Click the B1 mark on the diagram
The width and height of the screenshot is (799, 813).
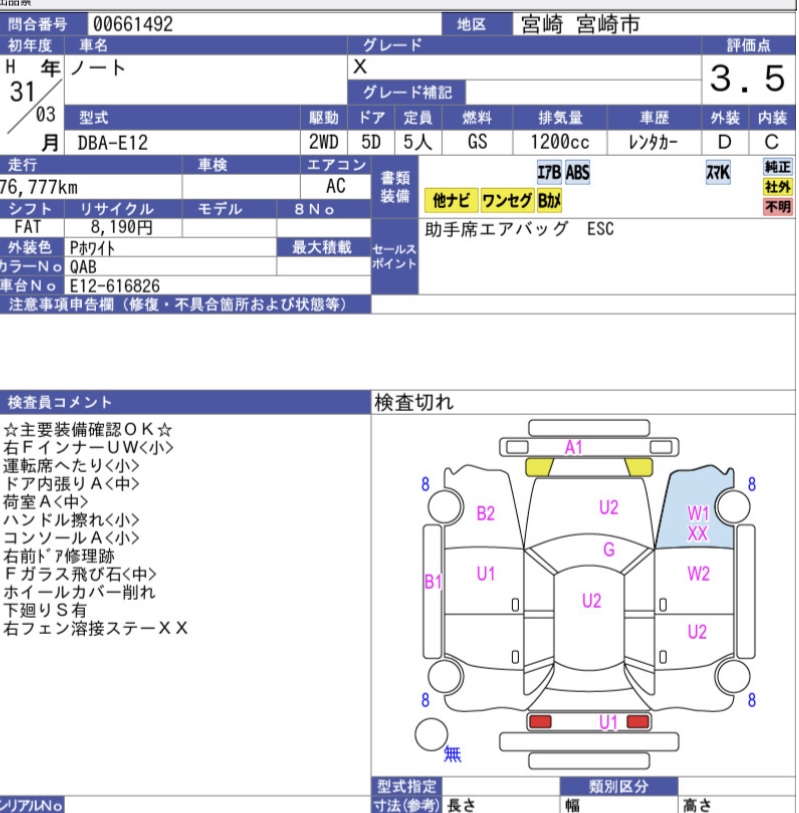(x=433, y=581)
